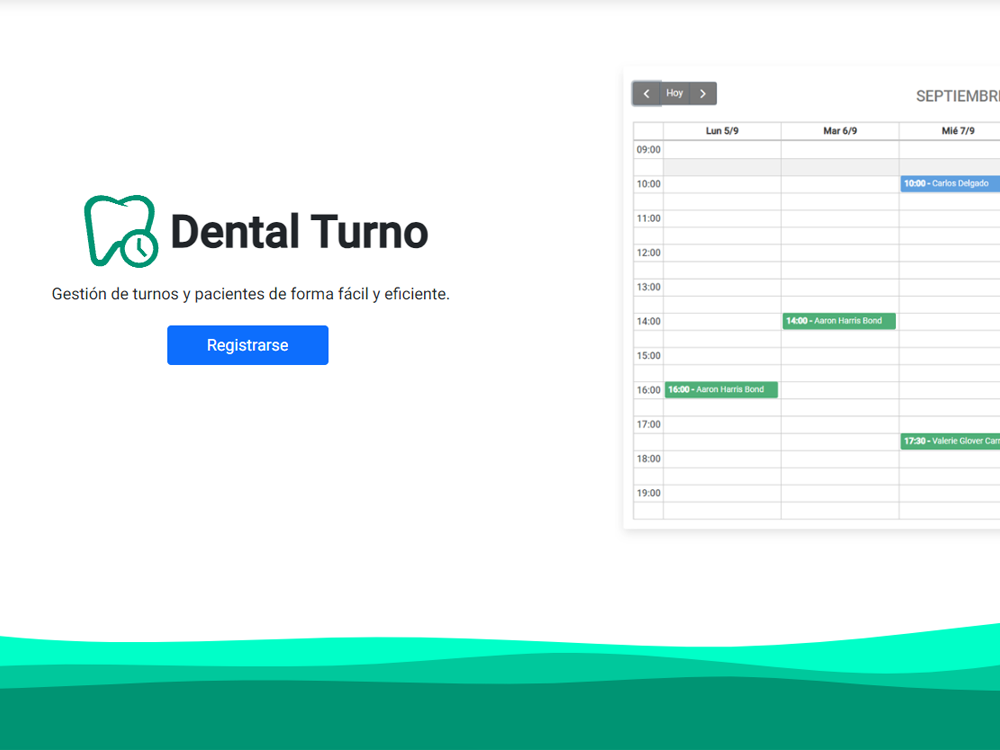Viewport: 1000px width, 750px height.
Task: Go to previous week in calendar
Action: [647, 94]
